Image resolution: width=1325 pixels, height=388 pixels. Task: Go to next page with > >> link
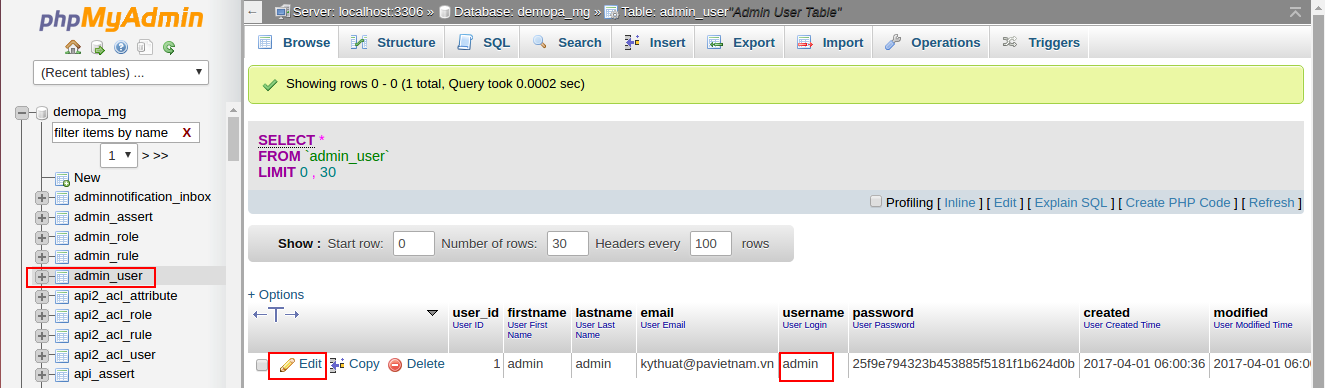155,155
